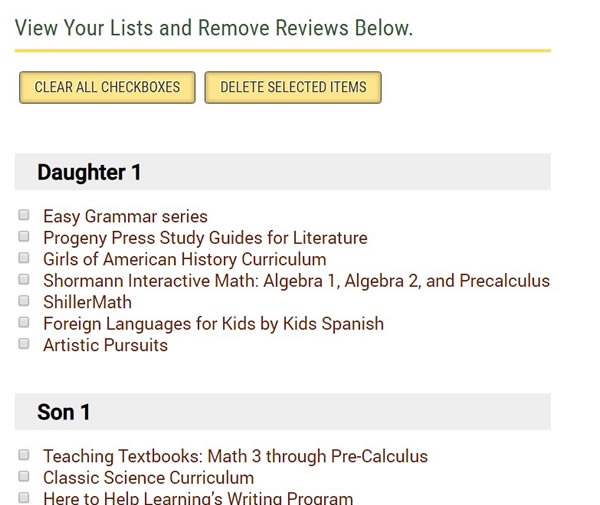
Task: Open Progeny Press Study Guides link text
Action: [x=205, y=238]
